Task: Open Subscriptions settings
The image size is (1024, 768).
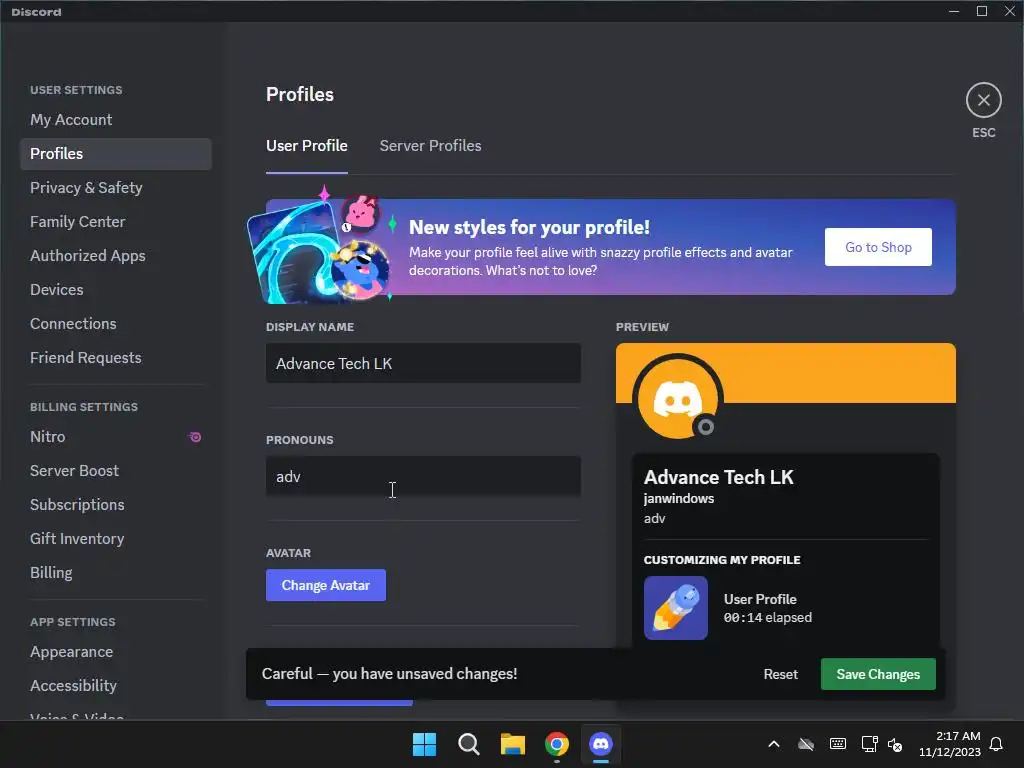Action: click(x=116, y=504)
